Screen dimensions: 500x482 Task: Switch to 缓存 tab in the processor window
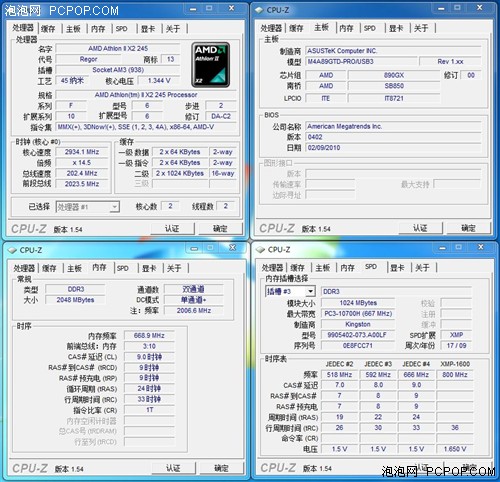(48, 29)
